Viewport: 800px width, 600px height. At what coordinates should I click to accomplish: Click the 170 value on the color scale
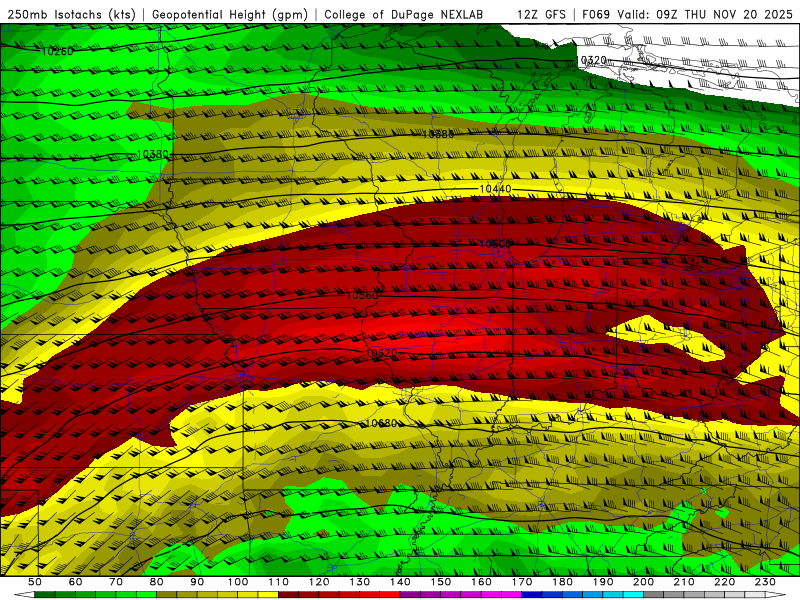pos(522,582)
